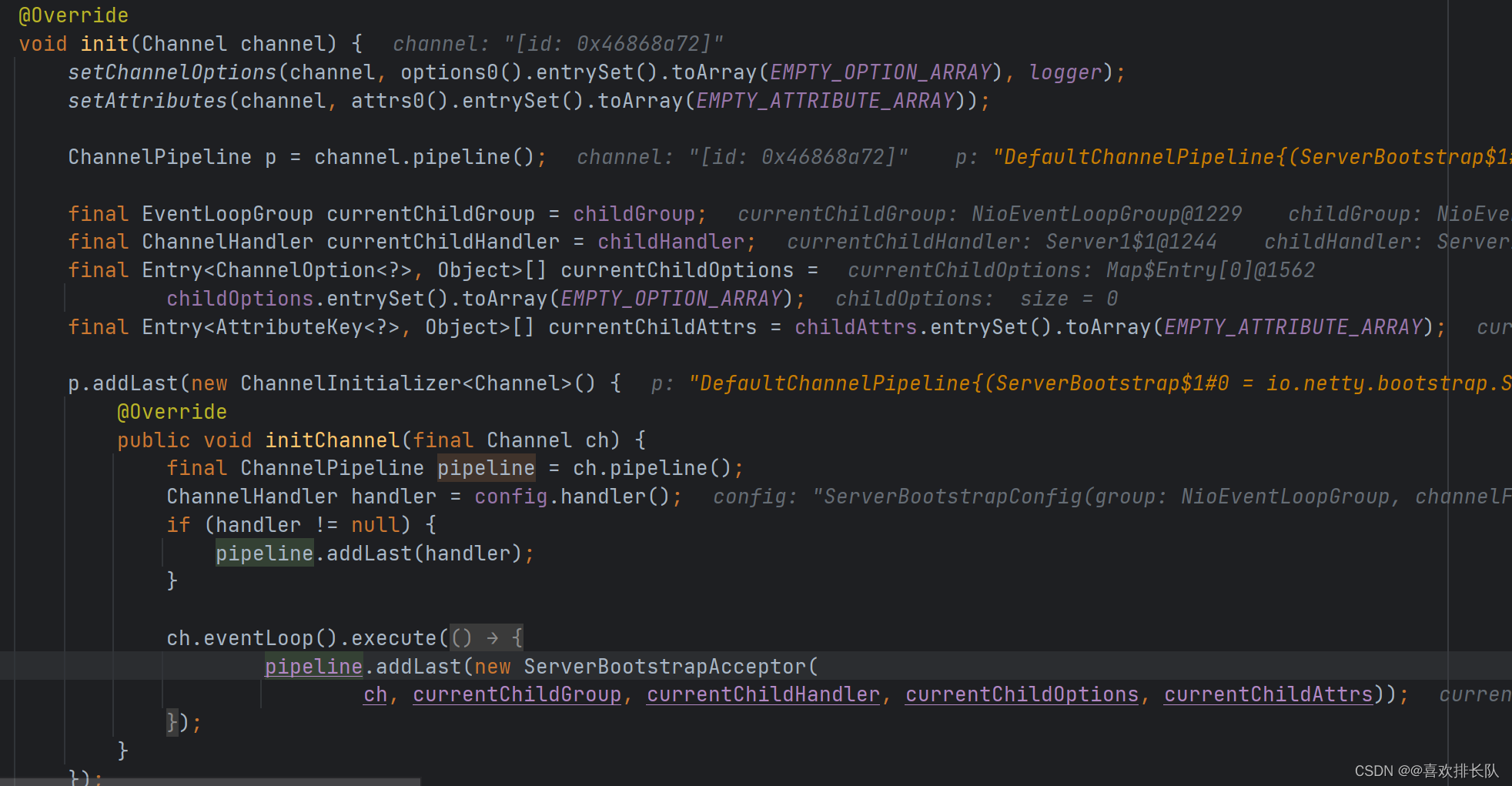Click EMPTY_ATTRIBUTE_ARRAY in the setAttributes line
Image resolution: width=1512 pixels, height=786 pixels.
pyautogui.click(x=825, y=101)
